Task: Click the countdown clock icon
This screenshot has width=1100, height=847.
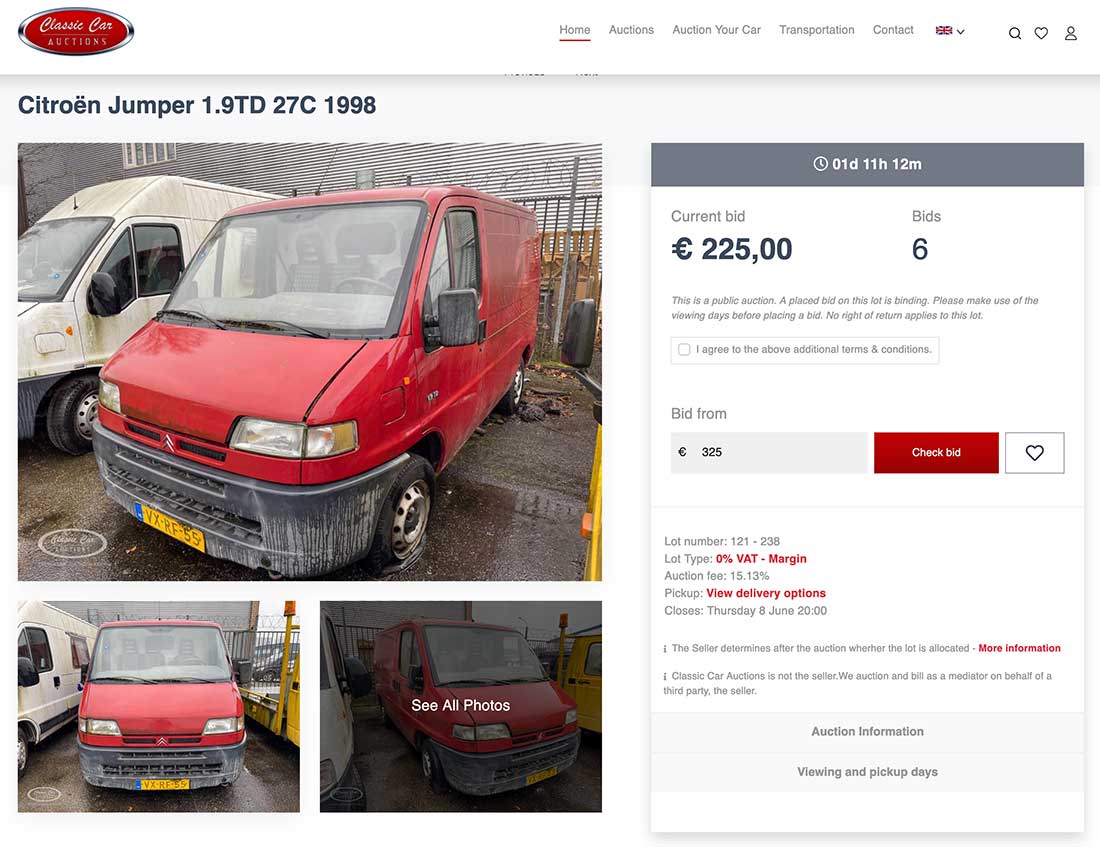Action: pos(820,164)
